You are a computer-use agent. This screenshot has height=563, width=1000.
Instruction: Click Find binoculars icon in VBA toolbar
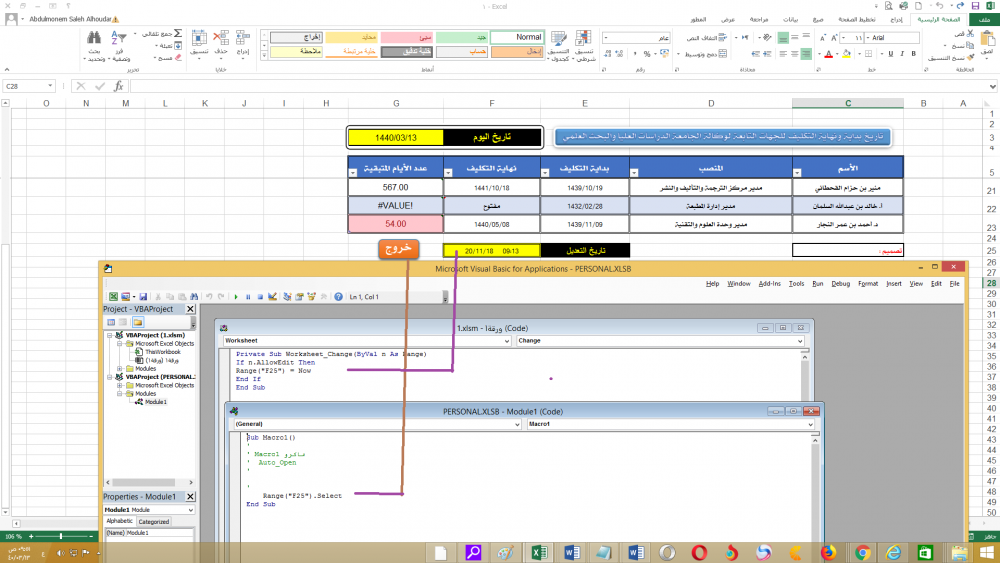point(194,296)
